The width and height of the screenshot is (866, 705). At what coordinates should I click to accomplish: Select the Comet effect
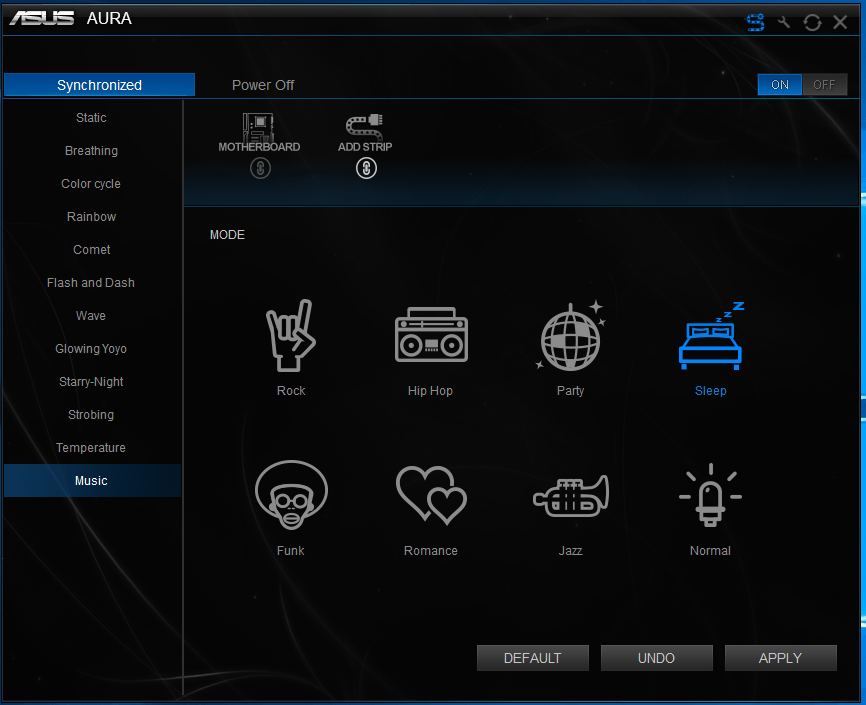coord(92,250)
